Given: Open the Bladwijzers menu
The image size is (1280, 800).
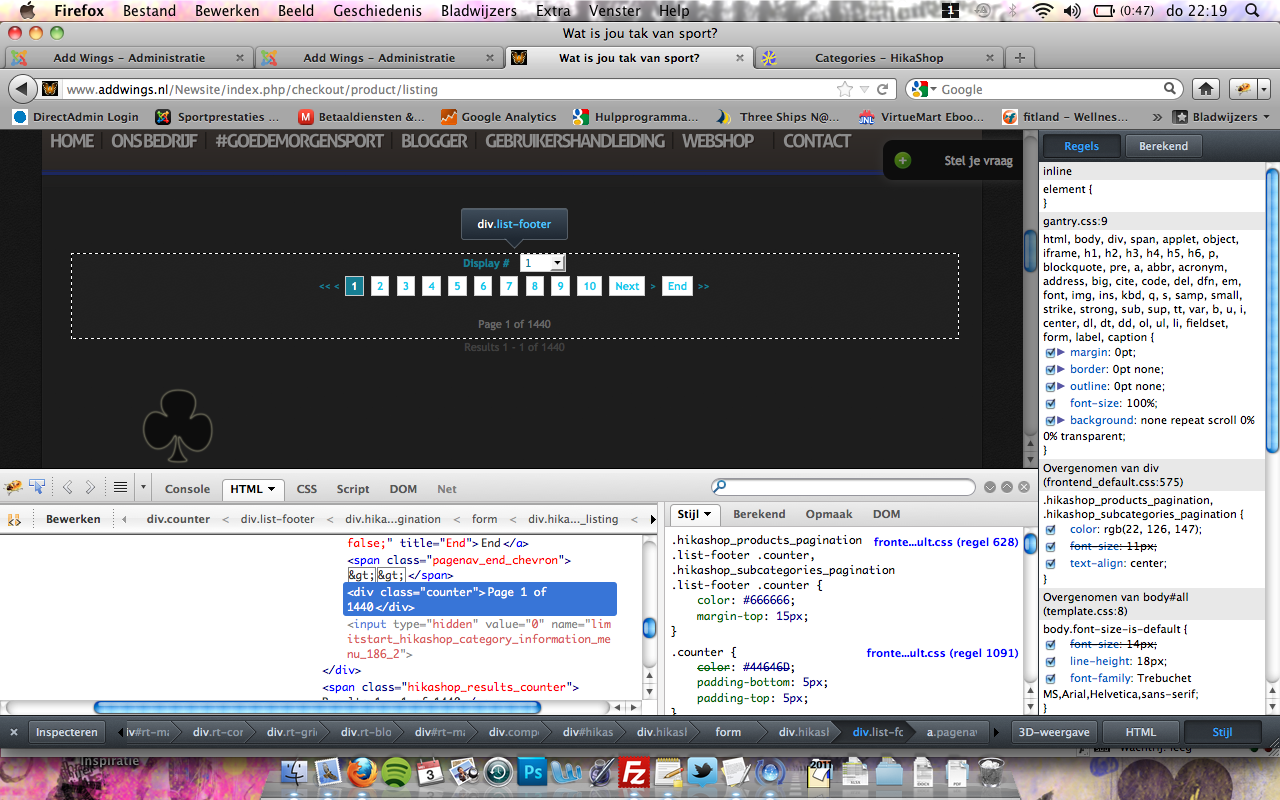Looking at the screenshot, I should click(478, 11).
